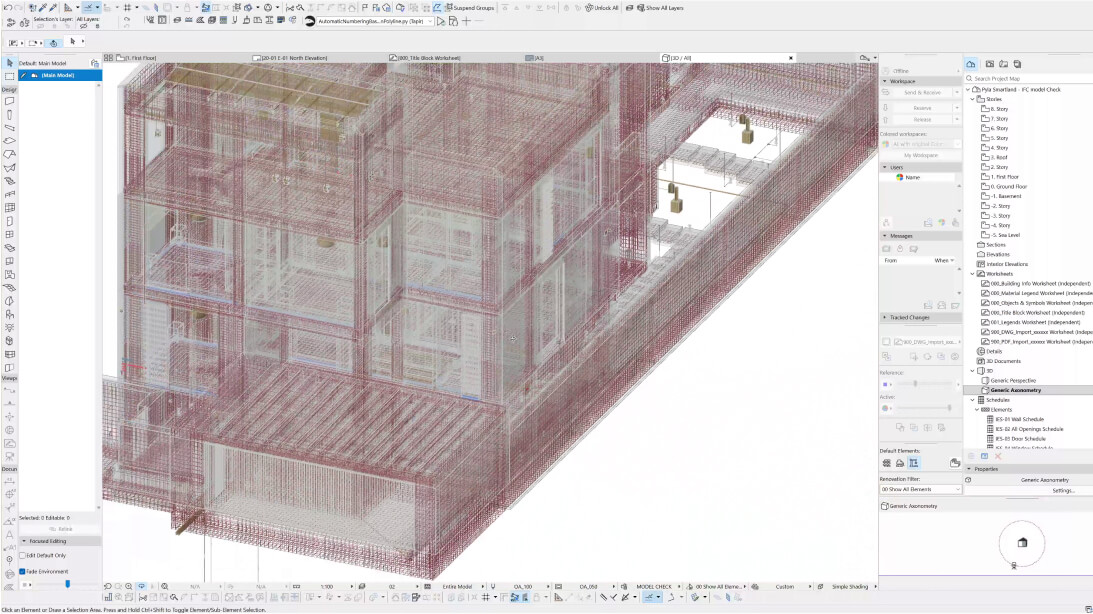The image size is (1093, 614).
Task: Click the plus icon next to the script selector
Action: pyautogui.click(x=467, y=22)
